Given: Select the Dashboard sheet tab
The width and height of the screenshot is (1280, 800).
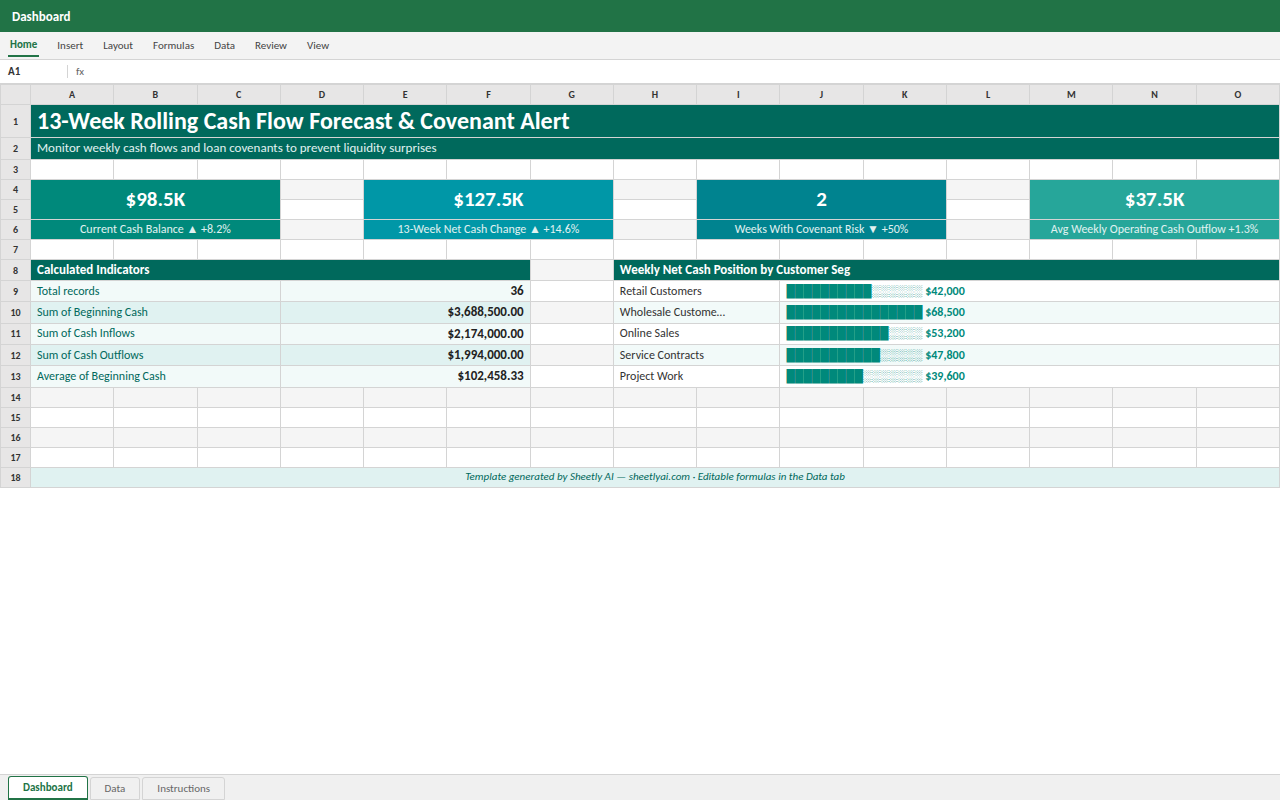Looking at the screenshot, I should pyautogui.click(x=48, y=787).
